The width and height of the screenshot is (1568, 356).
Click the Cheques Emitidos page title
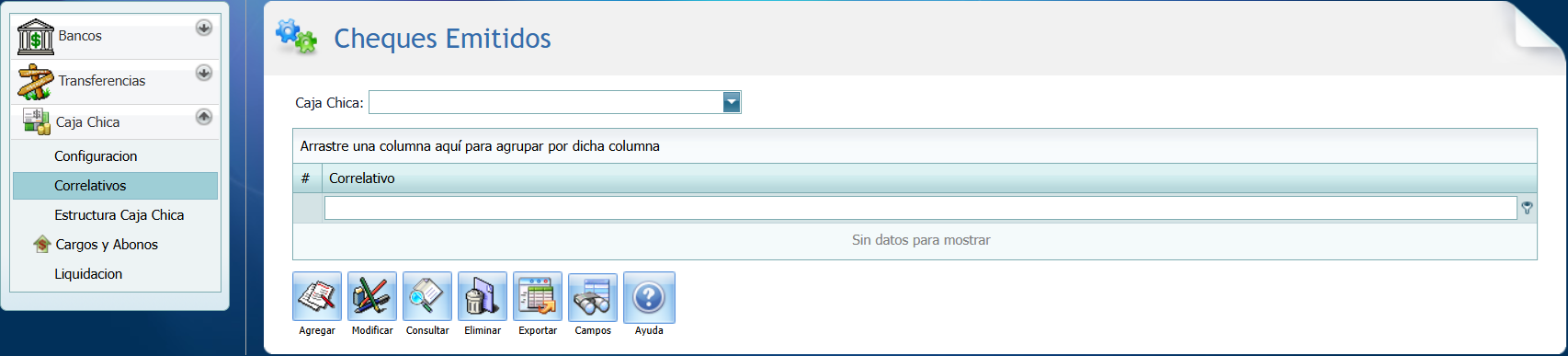coord(442,39)
